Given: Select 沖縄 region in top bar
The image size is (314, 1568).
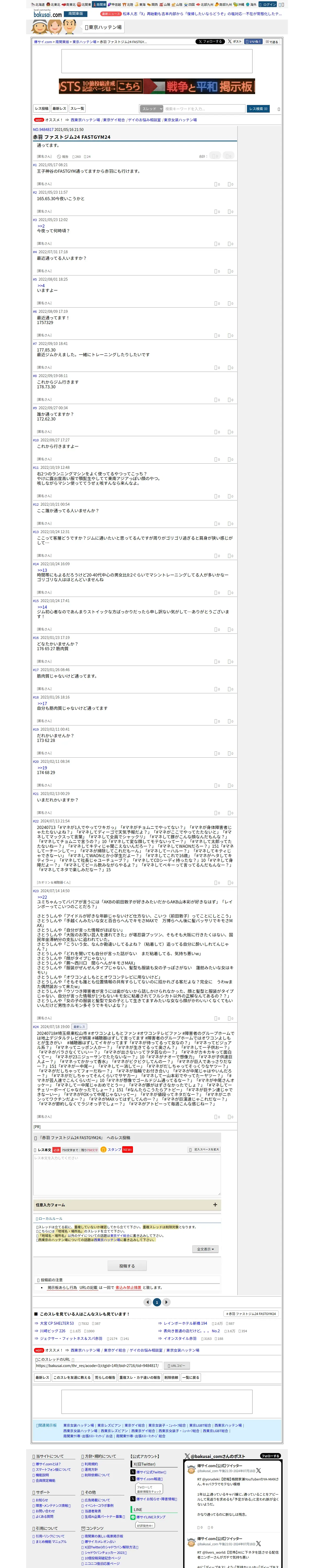Looking at the screenshot, I should coord(238,4).
